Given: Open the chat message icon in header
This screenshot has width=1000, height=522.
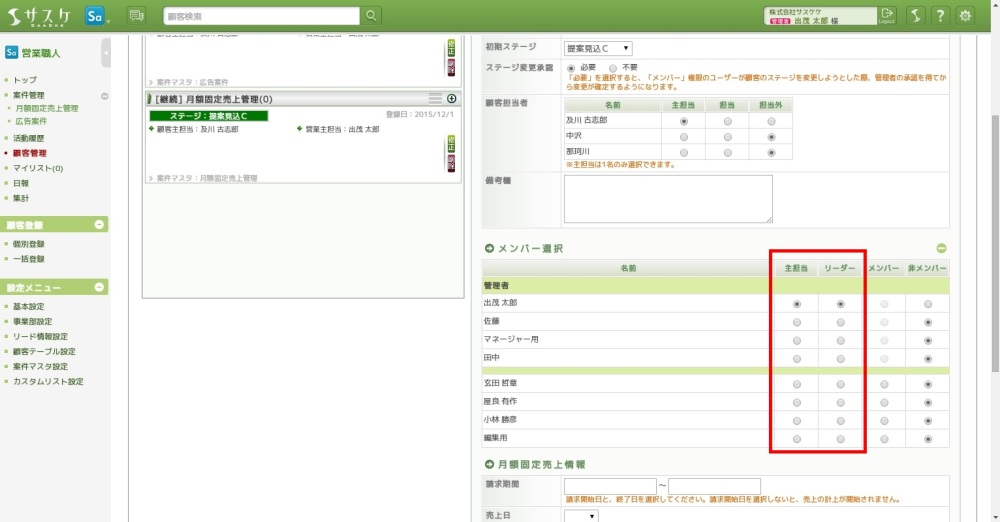Looking at the screenshot, I should 136,15.
